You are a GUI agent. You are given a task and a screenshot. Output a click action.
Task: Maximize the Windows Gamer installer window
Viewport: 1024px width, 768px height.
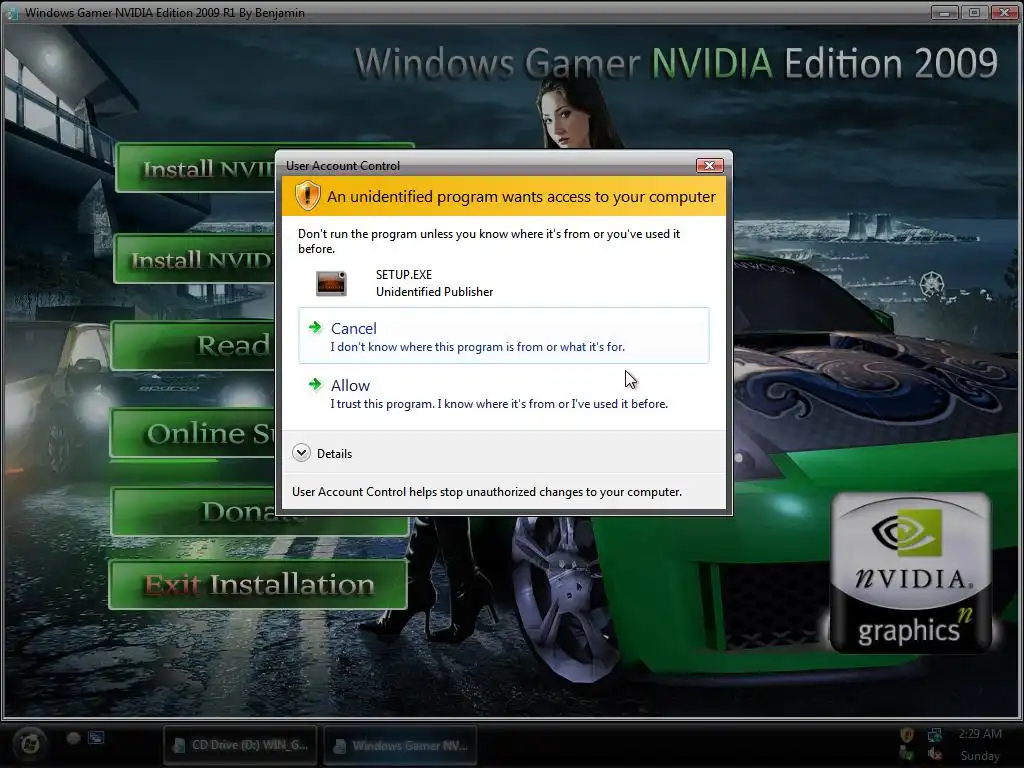click(x=974, y=12)
